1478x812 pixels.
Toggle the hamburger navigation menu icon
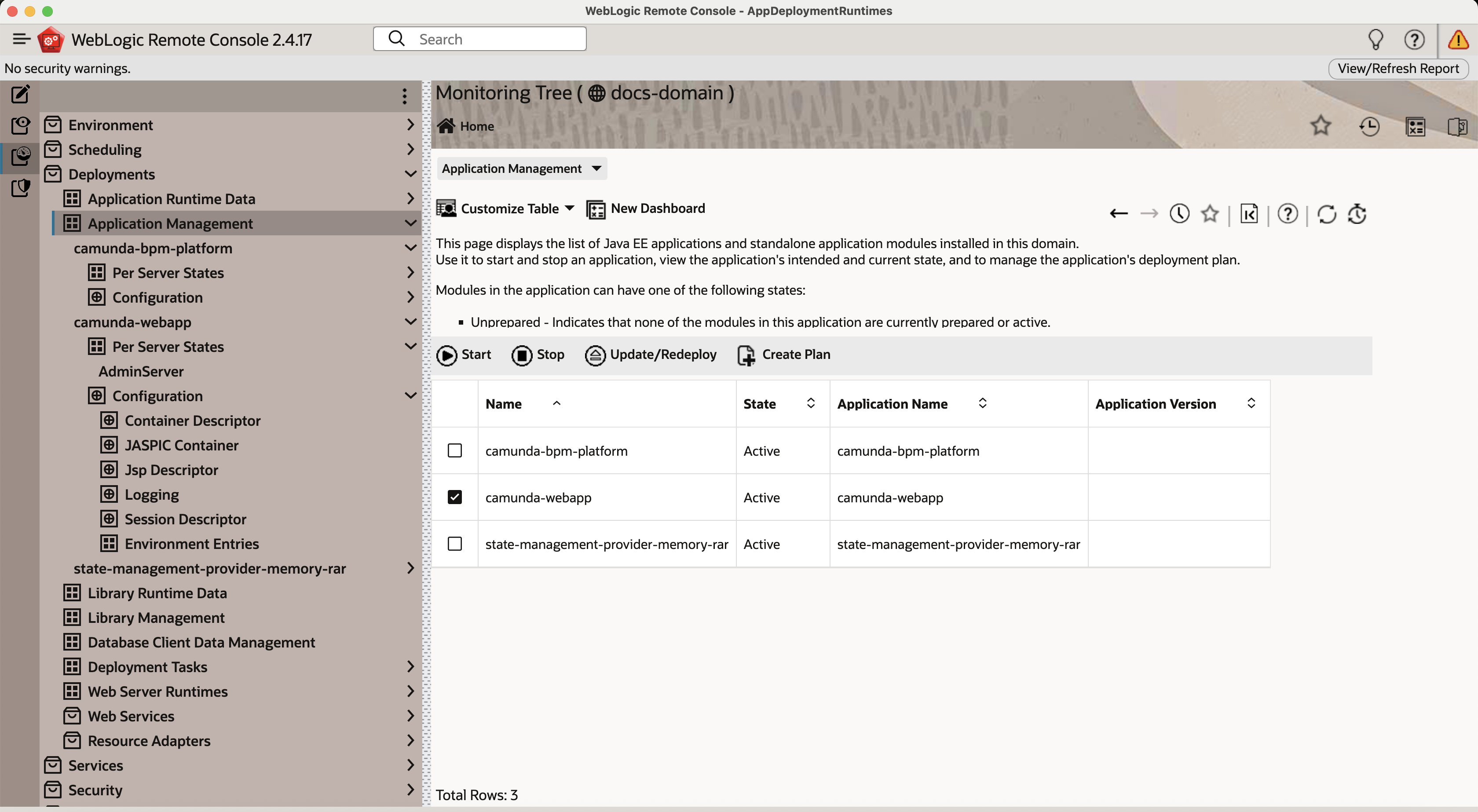(x=21, y=39)
